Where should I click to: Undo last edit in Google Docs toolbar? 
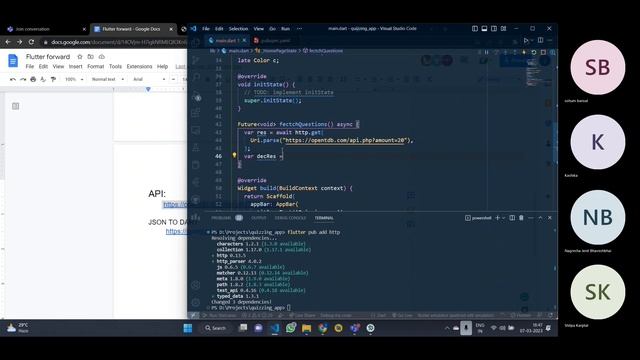point(13,79)
